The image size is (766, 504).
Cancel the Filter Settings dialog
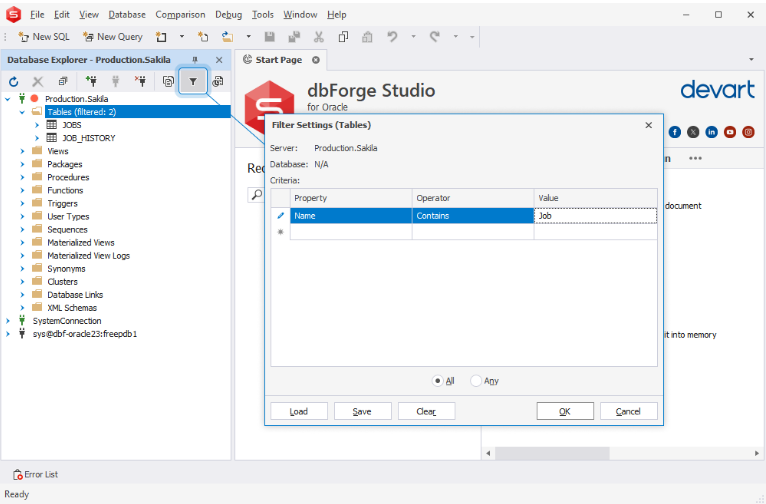628,411
